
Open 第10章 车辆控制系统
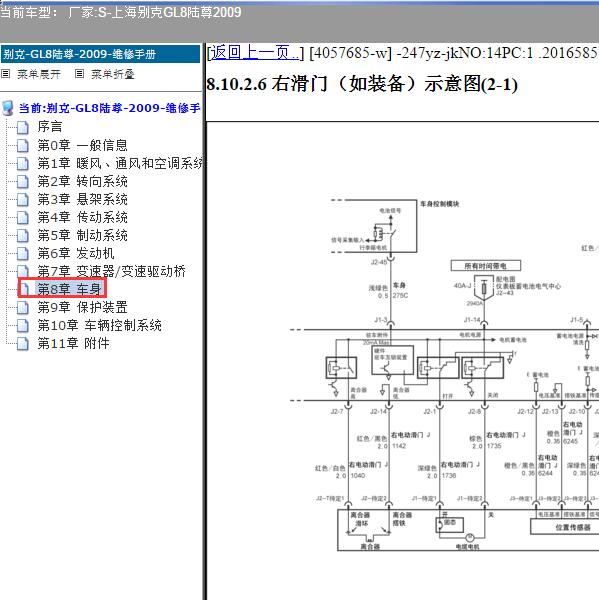100,325
